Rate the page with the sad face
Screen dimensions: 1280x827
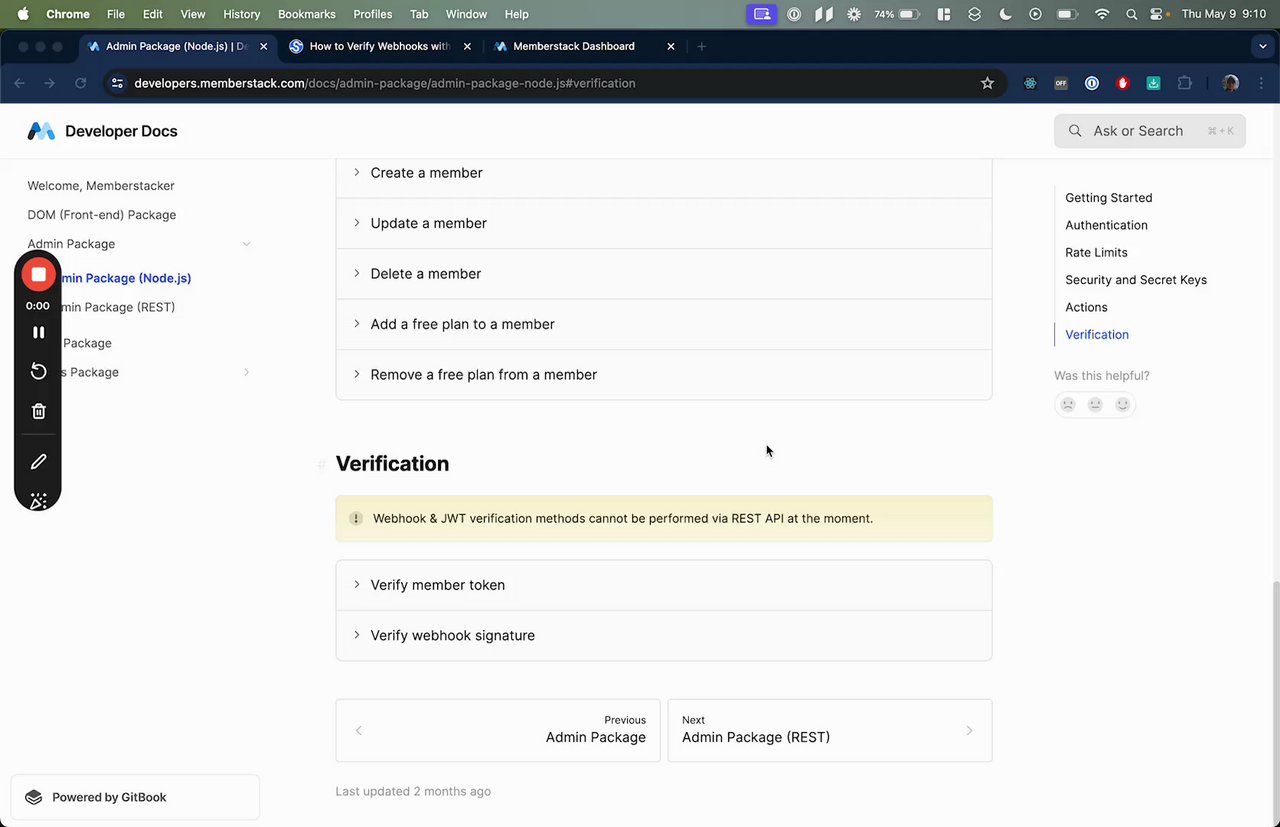1068,404
